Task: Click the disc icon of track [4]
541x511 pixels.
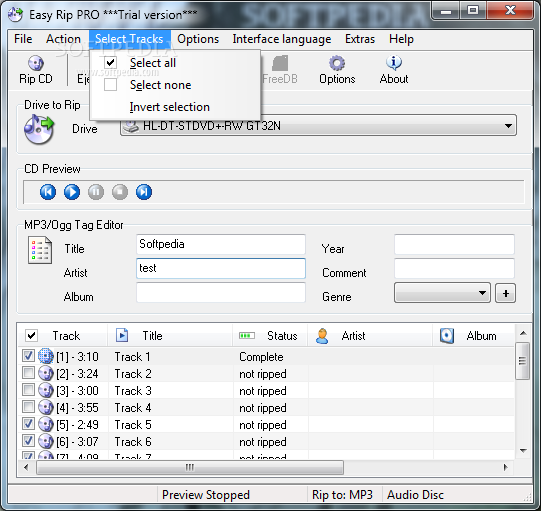Action: [46, 407]
